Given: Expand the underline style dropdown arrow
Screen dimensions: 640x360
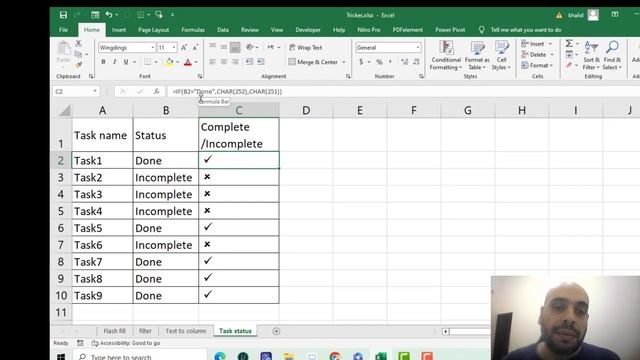Looking at the screenshot, I should click(134, 62).
